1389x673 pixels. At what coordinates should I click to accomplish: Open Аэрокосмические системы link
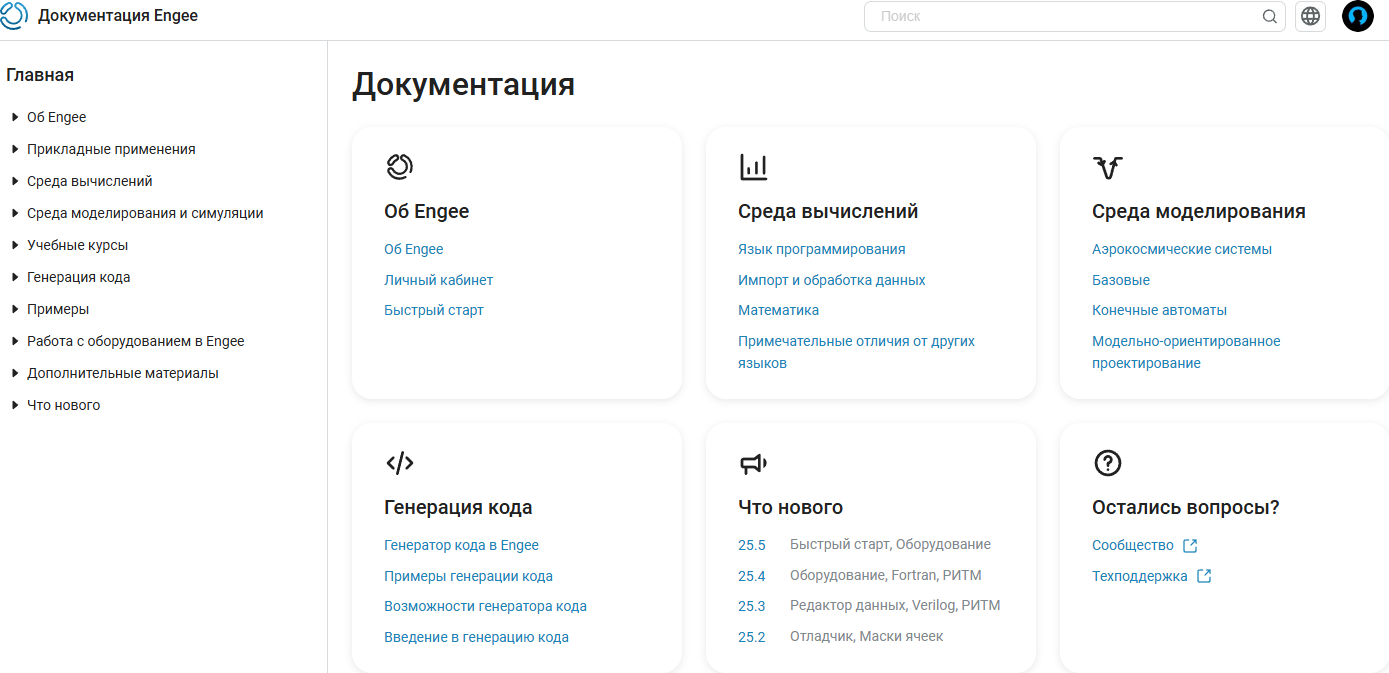tap(1182, 249)
